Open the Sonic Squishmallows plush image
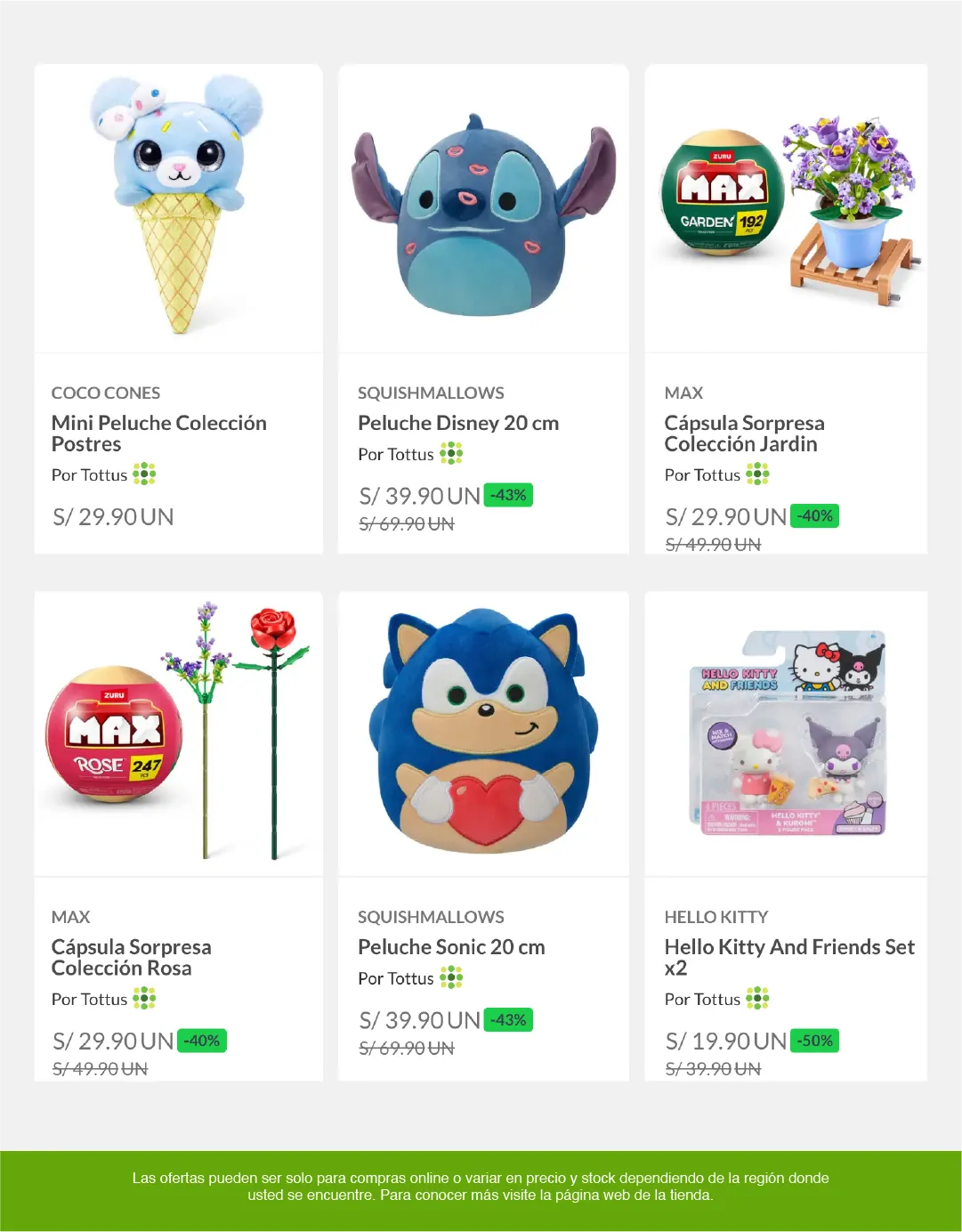Viewport: 962px width, 1232px height. [x=483, y=734]
